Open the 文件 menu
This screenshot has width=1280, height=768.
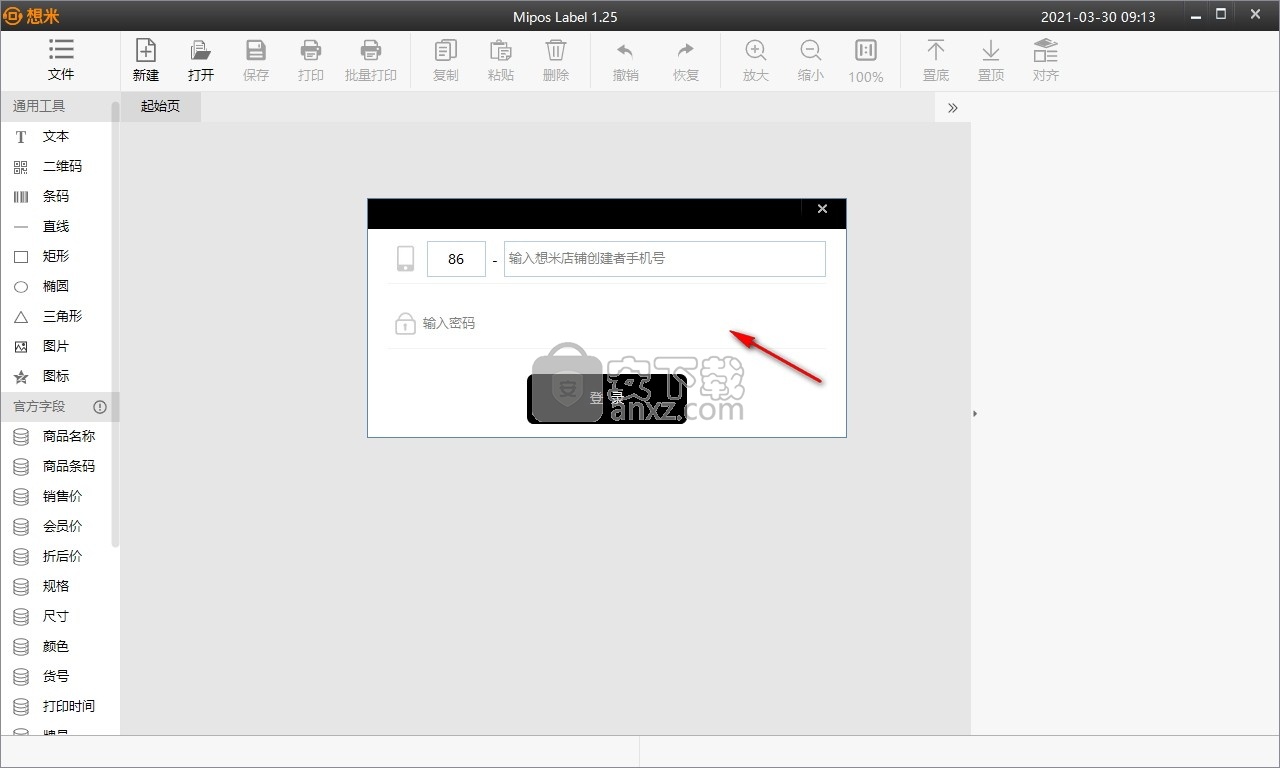pos(61,60)
